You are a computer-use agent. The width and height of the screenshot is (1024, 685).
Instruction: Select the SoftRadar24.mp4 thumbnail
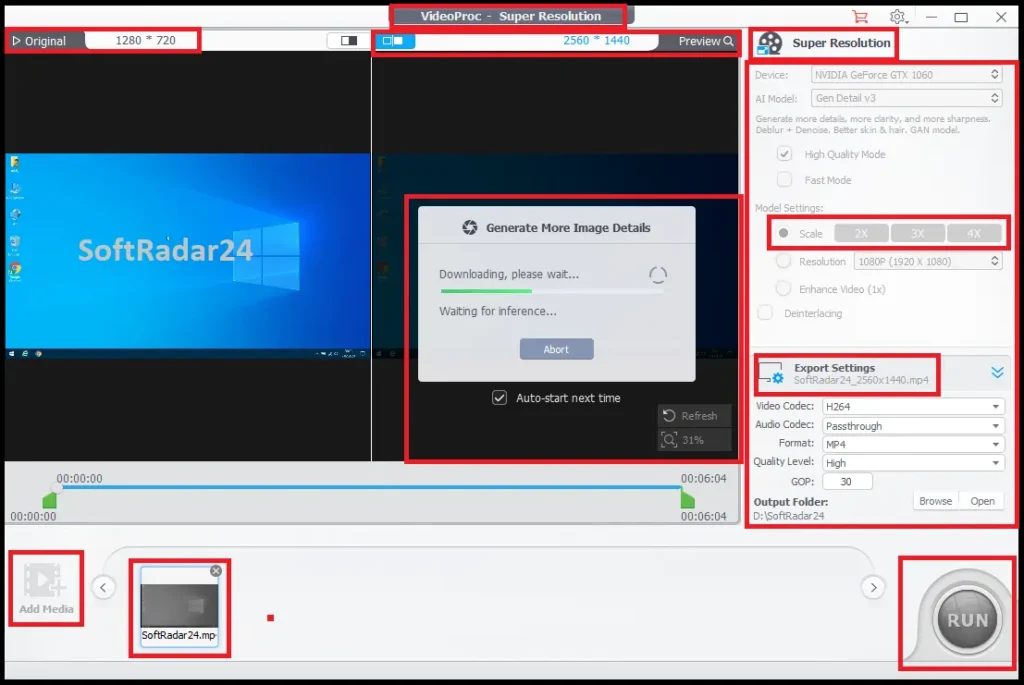(x=179, y=605)
